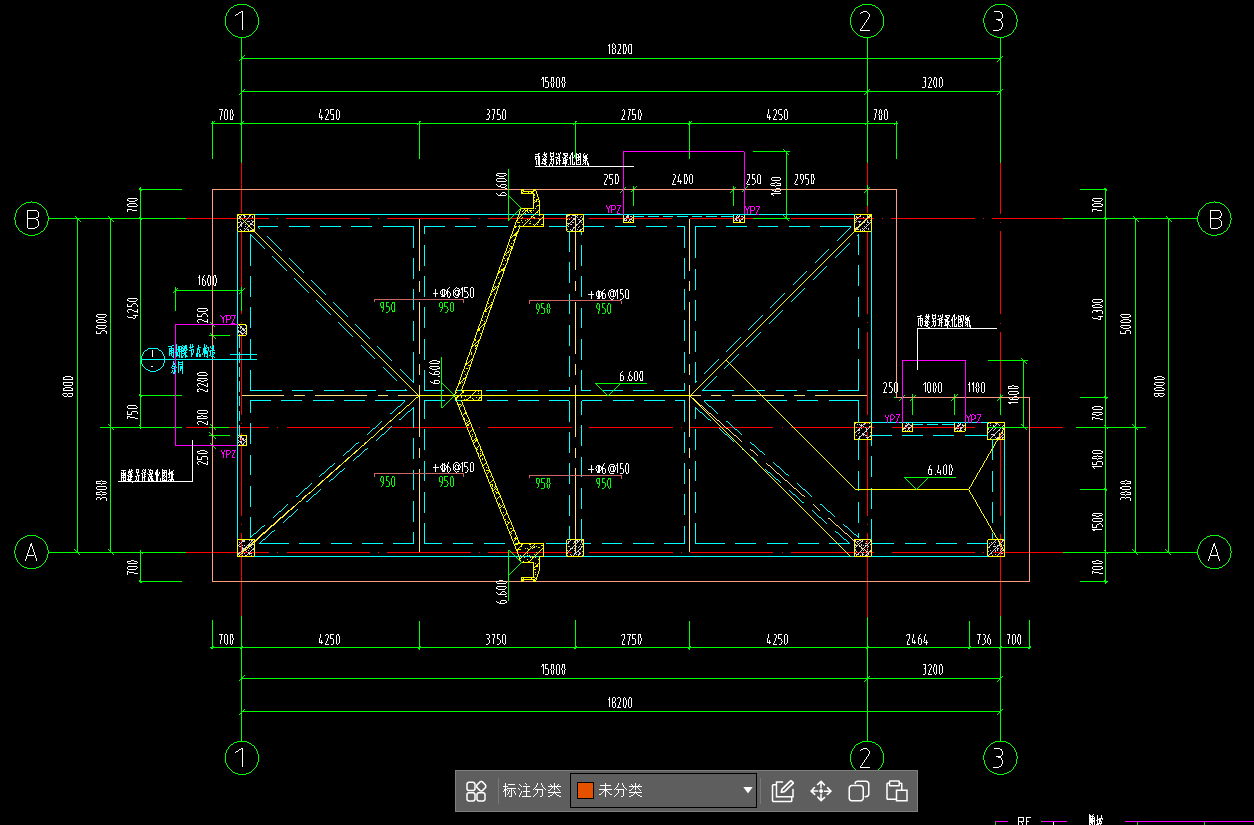
Task: Click axis bubble A on the right side
Action: pyautogui.click(x=1214, y=552)
